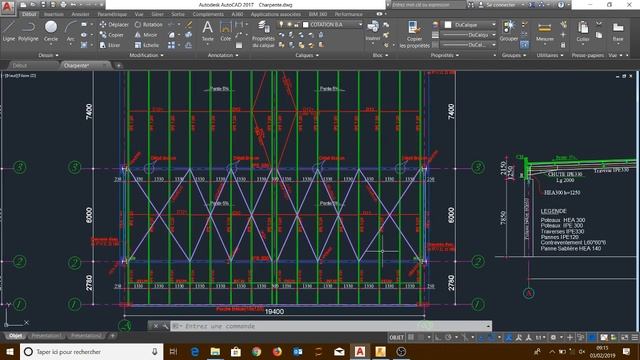This screenshot has height=360, width=640.
Task: Select the Polyligne tool
Action: tap(28, 31)
